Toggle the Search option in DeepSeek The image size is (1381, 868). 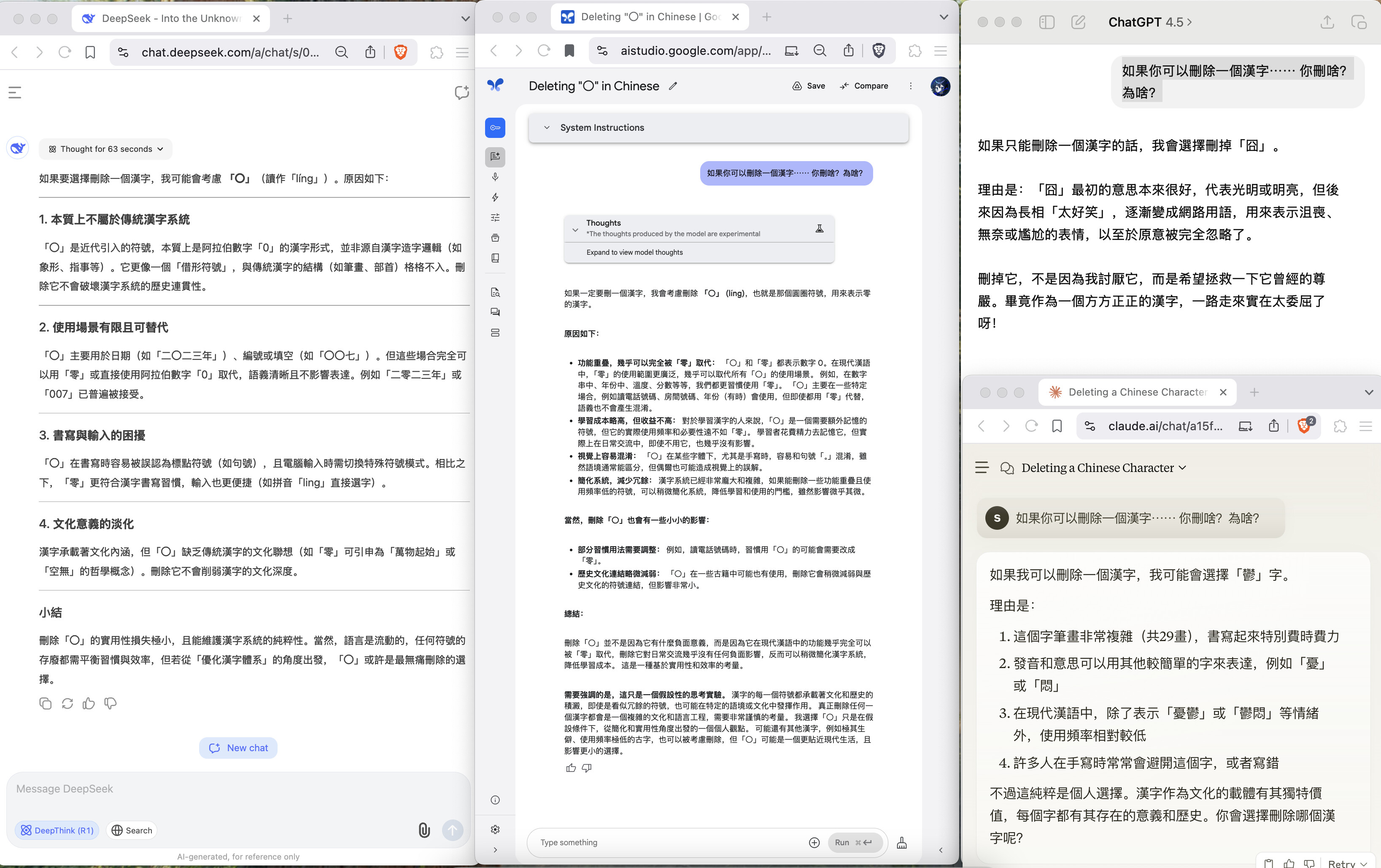(132, 830)
